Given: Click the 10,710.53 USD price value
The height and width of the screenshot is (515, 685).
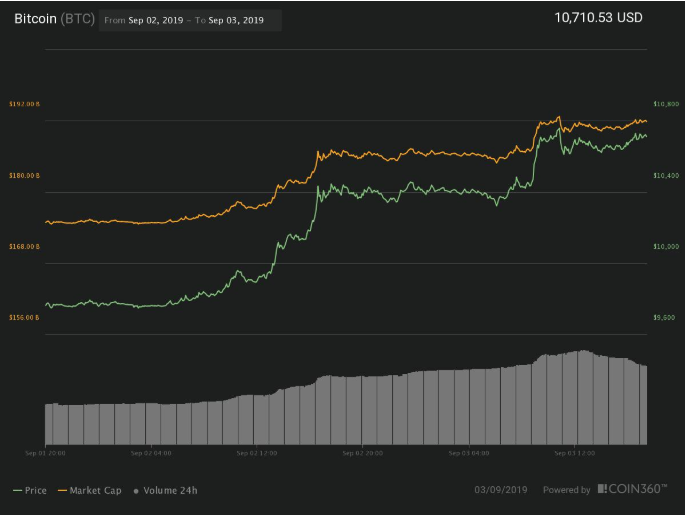Looking at the screenshot, I should 598,17.
